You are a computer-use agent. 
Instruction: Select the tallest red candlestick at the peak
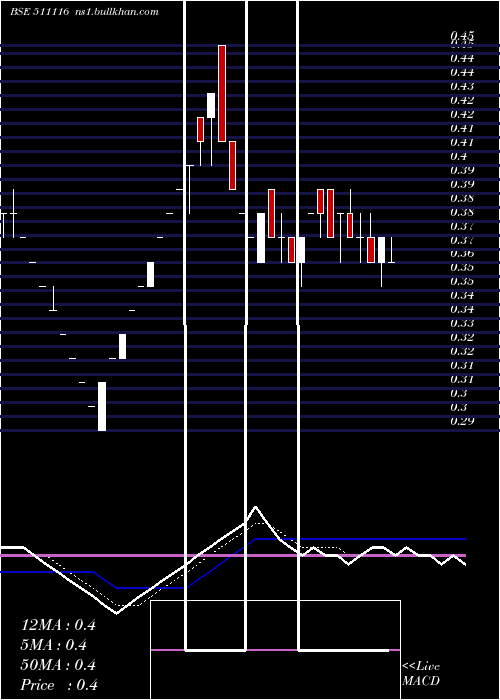coord(222,93)
